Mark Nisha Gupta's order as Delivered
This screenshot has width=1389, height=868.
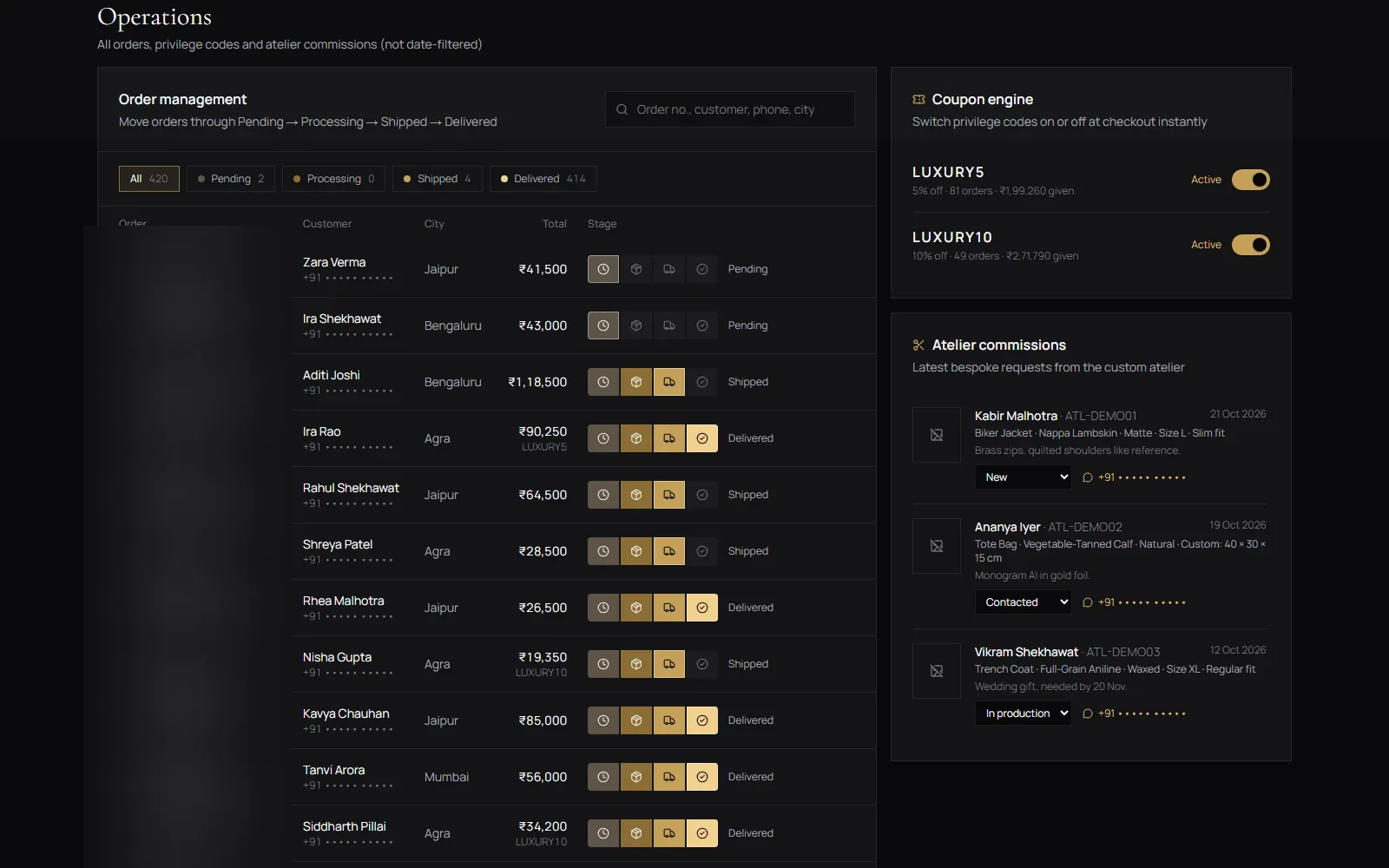point(702,664)
